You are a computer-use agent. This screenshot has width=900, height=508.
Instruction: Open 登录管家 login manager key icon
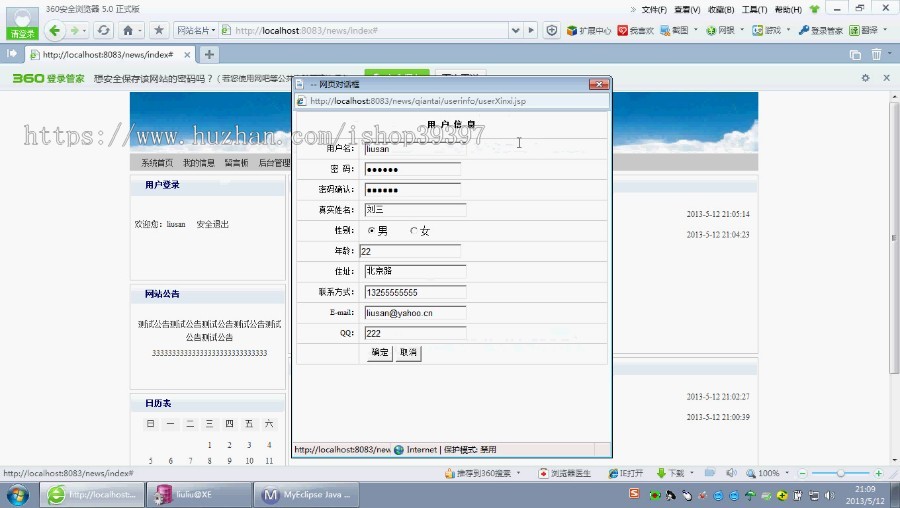coord(821,30)
